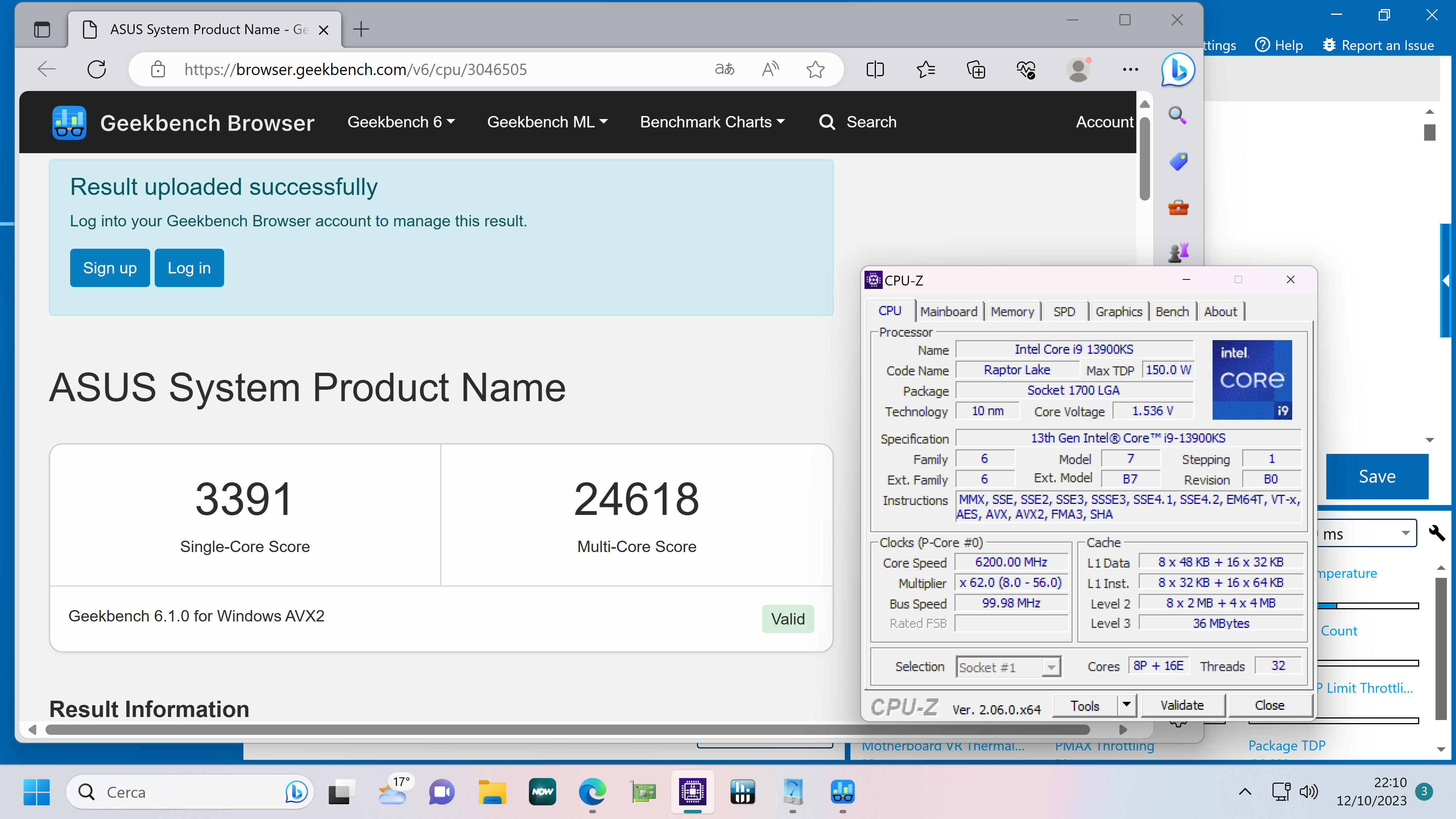The image size is (1456, 819).
Task: Click the Geekbench page vertical scrollbar
Action: pyautogui.click(x=1145, y=158)
